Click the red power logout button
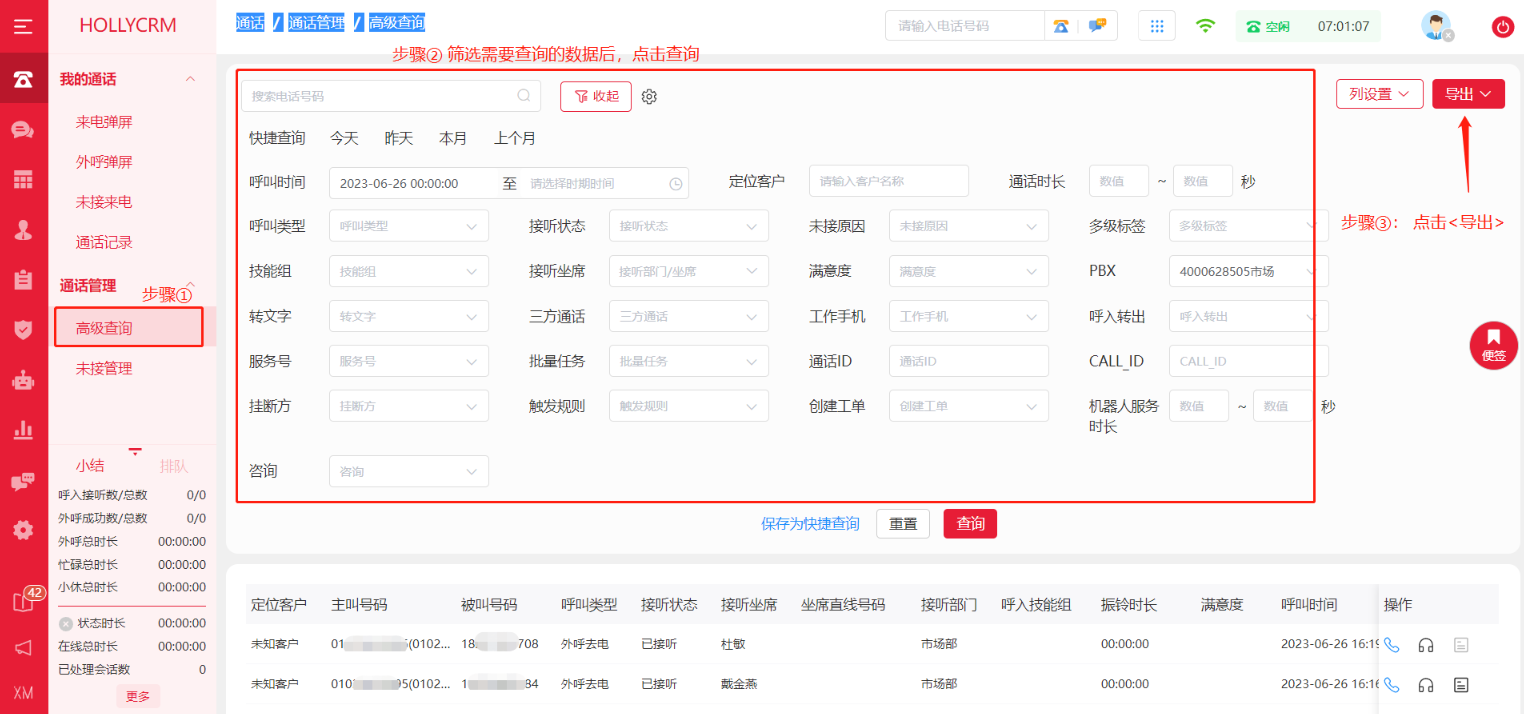The width and height of the screenshot is (1524, 714). point(1502,28)
